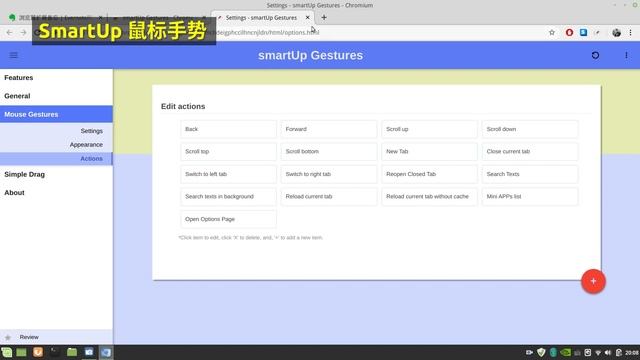Open the file manager folder in the taskbar

click(72, 352)
